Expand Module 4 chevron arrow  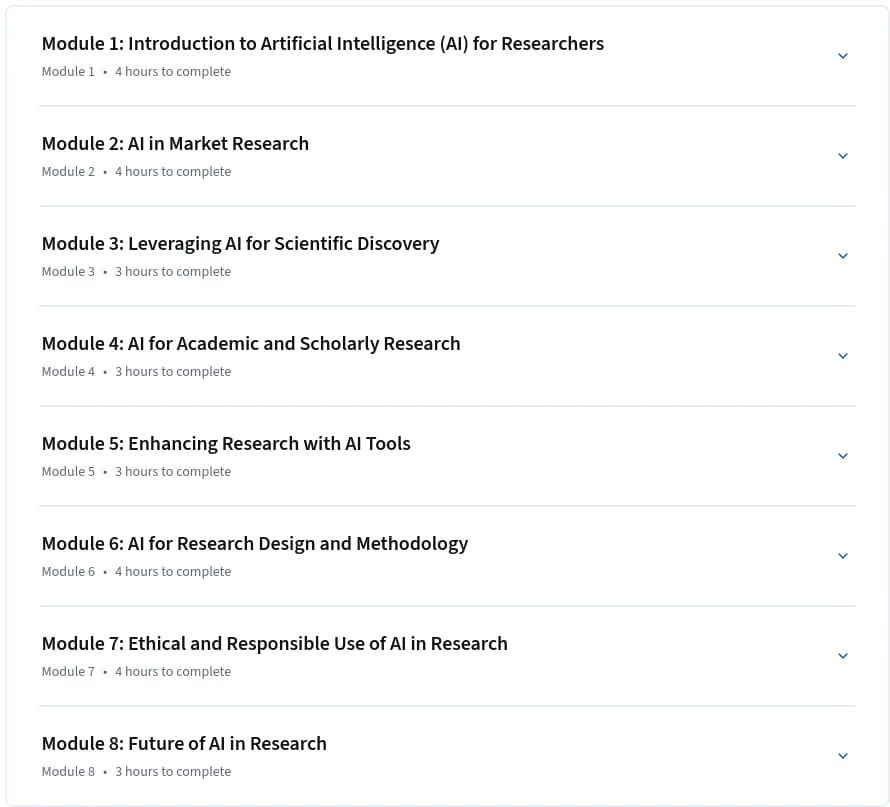click(843, 355)
